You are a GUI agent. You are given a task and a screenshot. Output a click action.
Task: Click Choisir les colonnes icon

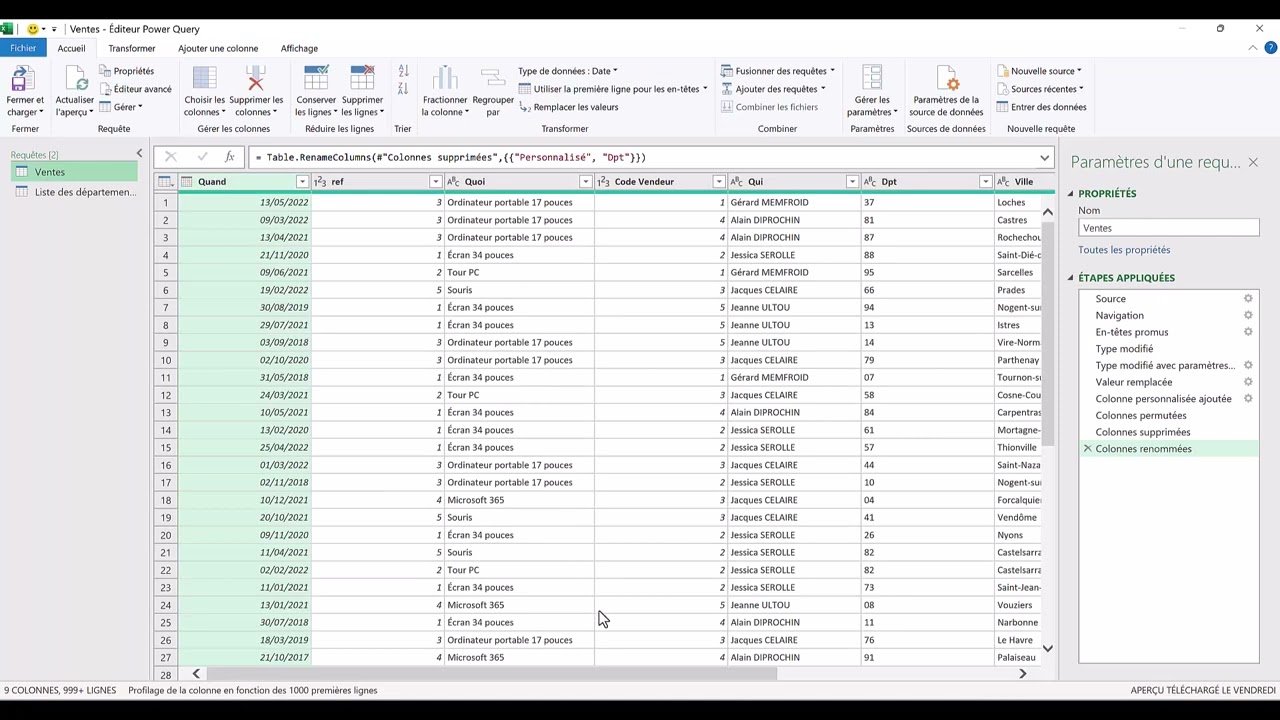click(x=205, y=79)
